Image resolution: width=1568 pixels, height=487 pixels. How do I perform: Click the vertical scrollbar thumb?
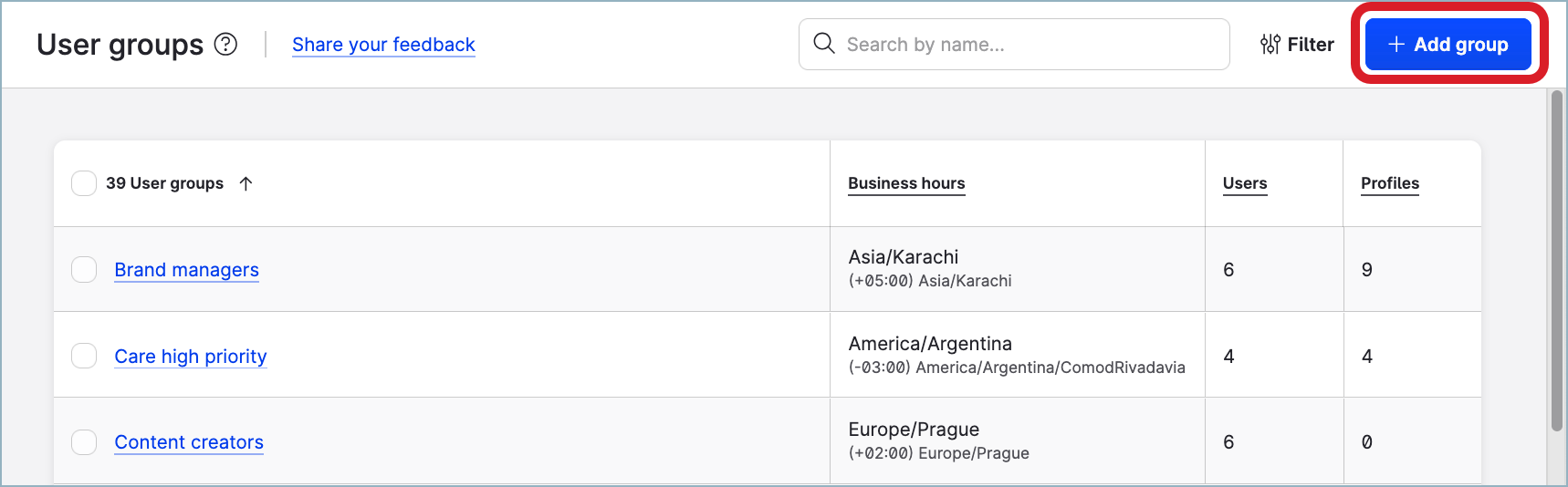[x=1556, y=260]
